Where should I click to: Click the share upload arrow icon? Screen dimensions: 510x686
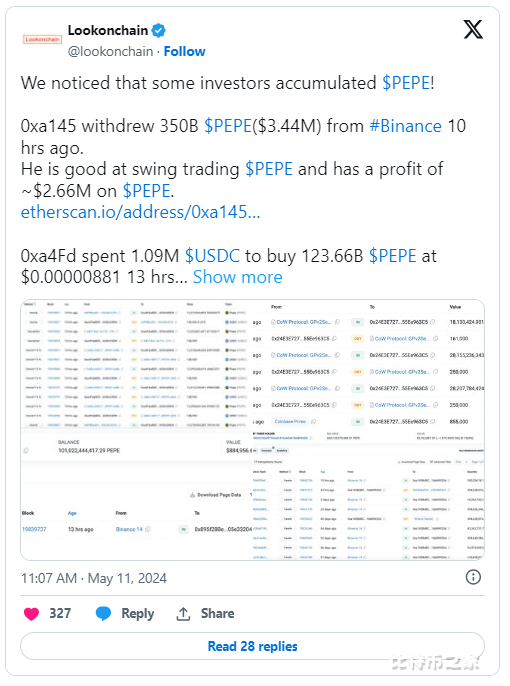(183, 614)
